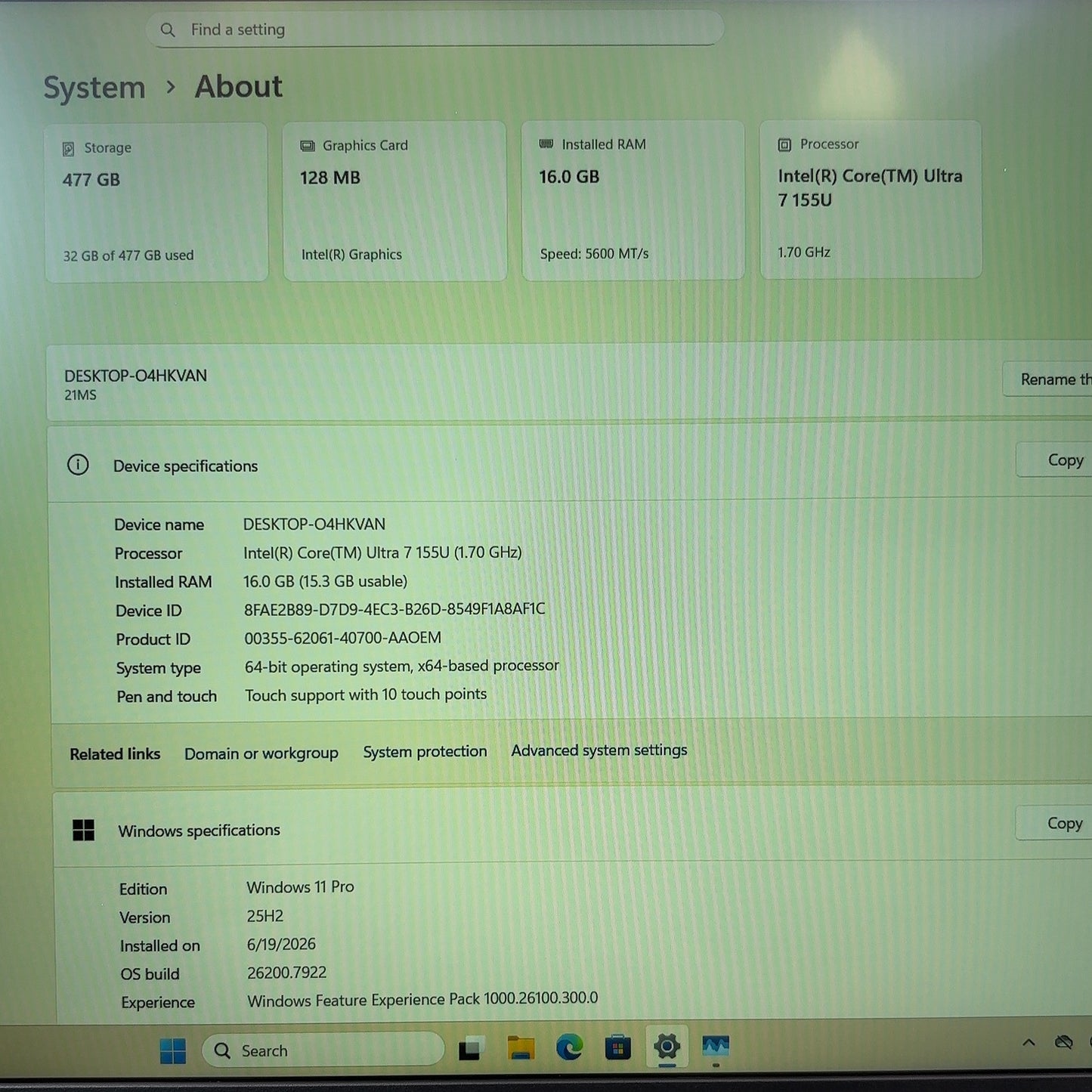
Task: Select the Product ID value 00355-62061-40700-AAOEM
Action: [x=342, y=638]
